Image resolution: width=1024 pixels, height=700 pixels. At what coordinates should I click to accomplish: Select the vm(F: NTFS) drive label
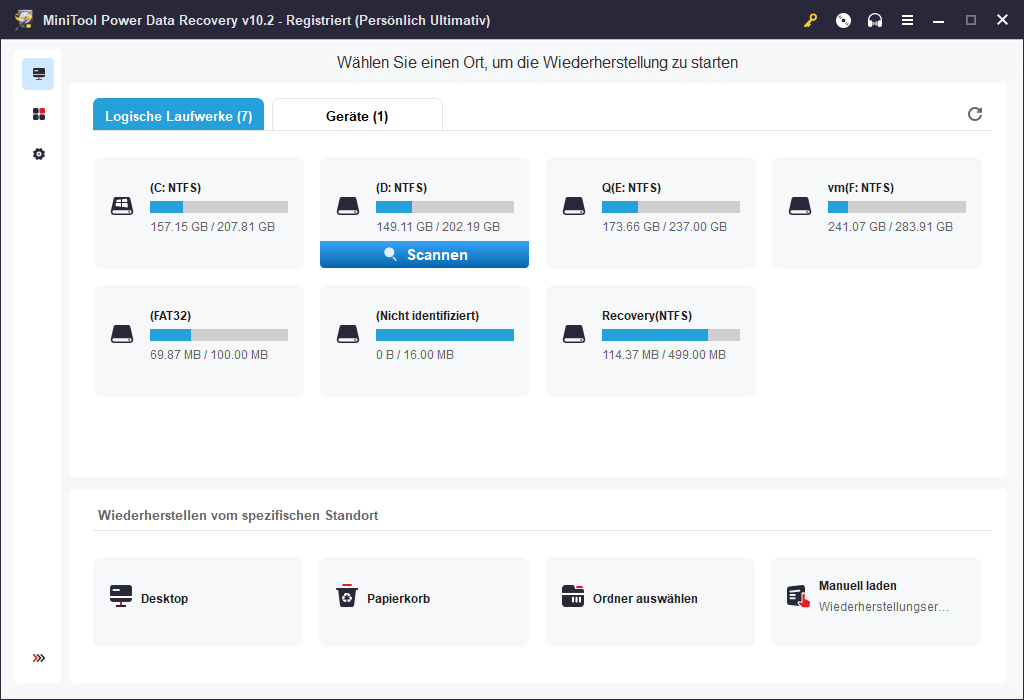coord(861,188)
